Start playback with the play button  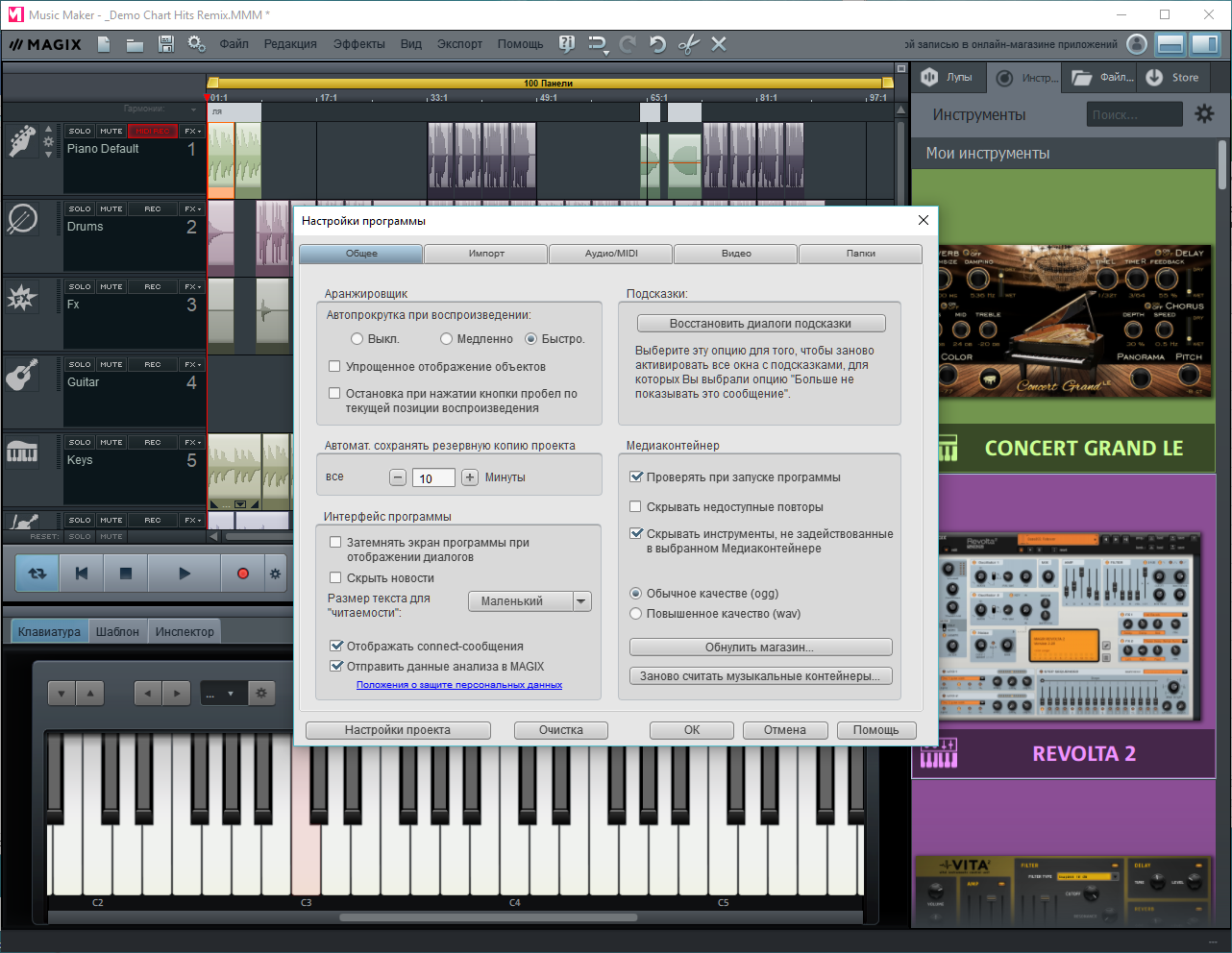(x=185, y=574)
